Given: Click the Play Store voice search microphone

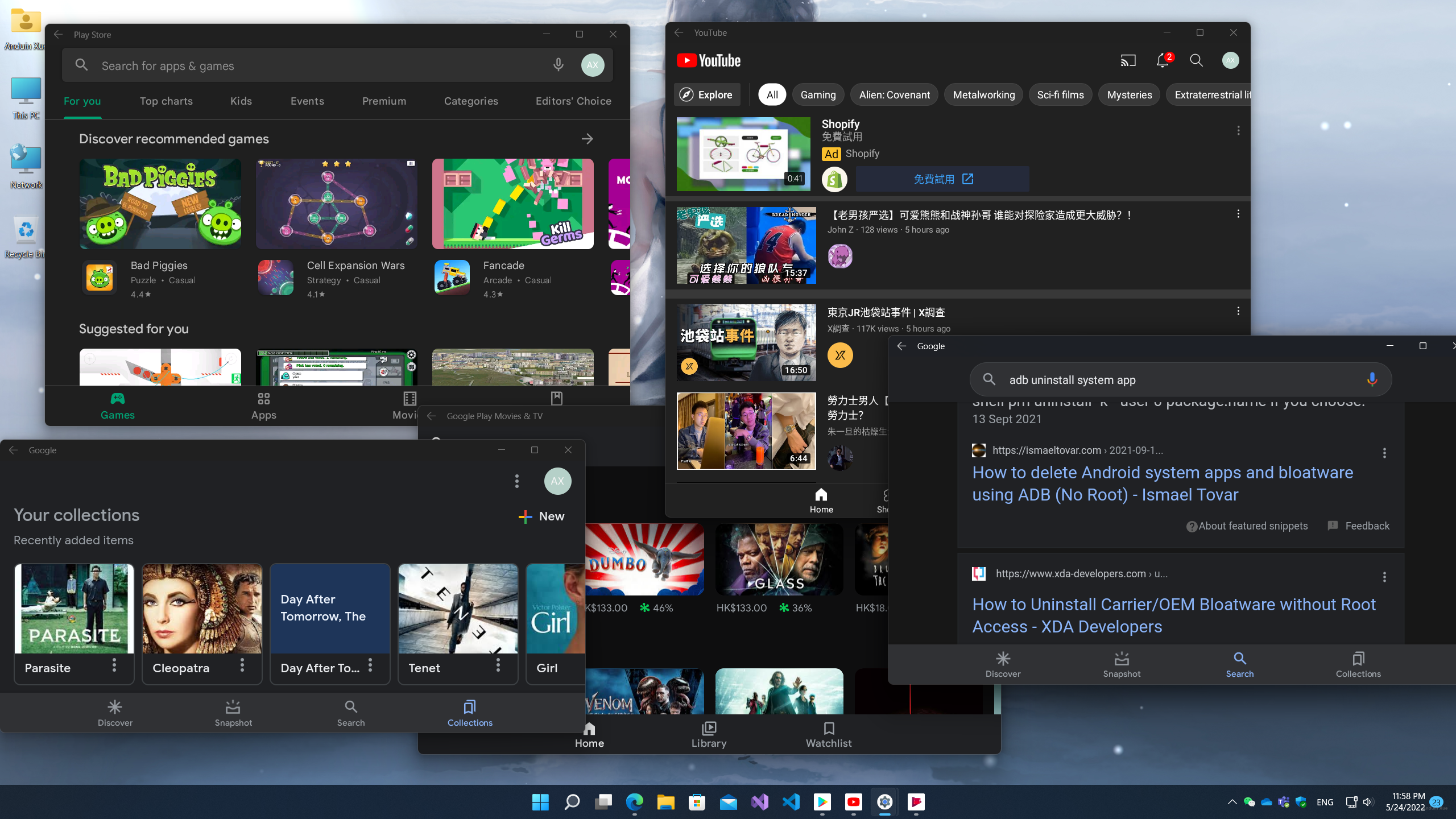Looking at the screenshot, I should tap(558, 65).
